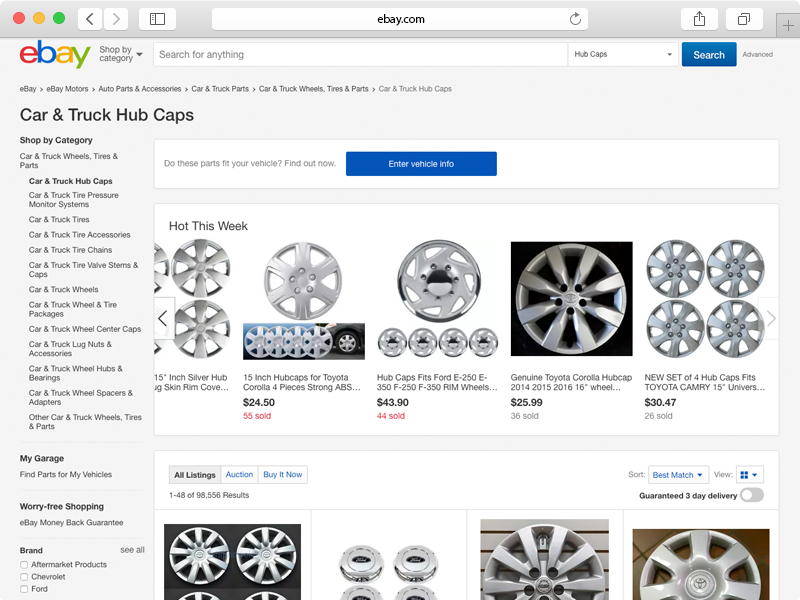Open sidebar Car & Truck Wheels, Tires & Parts
Viewport: 800px width, 600px height.
[69, 161]
